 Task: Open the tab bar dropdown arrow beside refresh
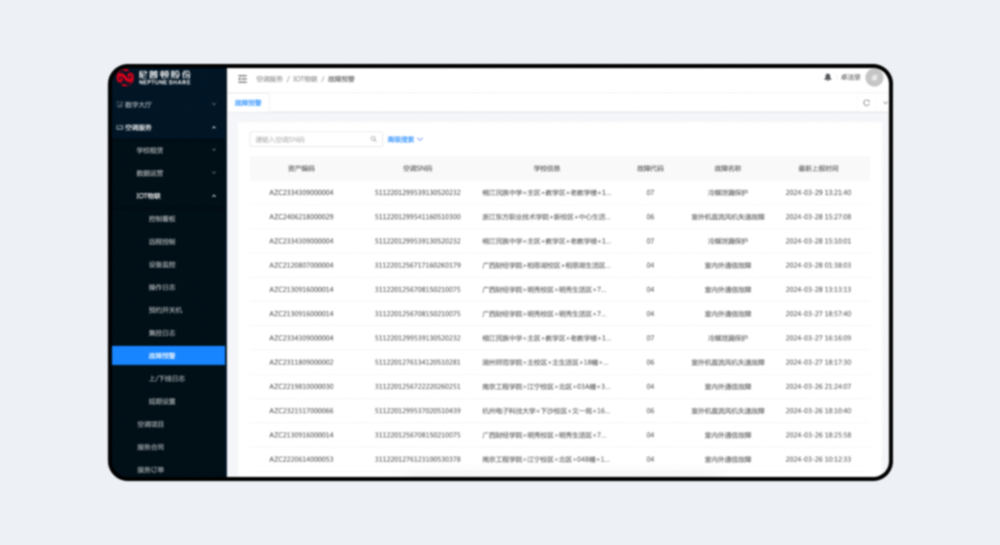[885, 103]
